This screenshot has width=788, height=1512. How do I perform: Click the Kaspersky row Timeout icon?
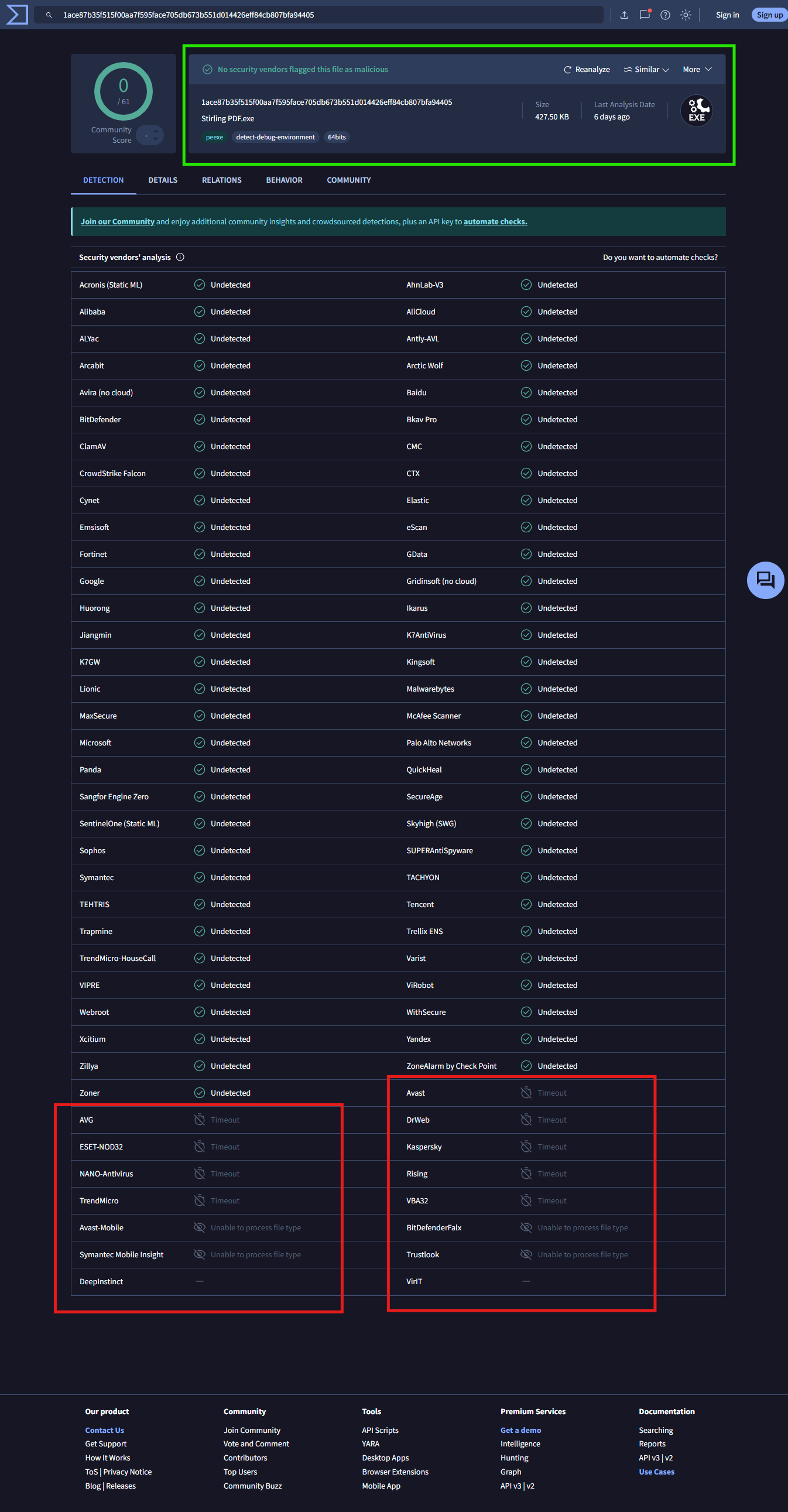[526, 1147]
